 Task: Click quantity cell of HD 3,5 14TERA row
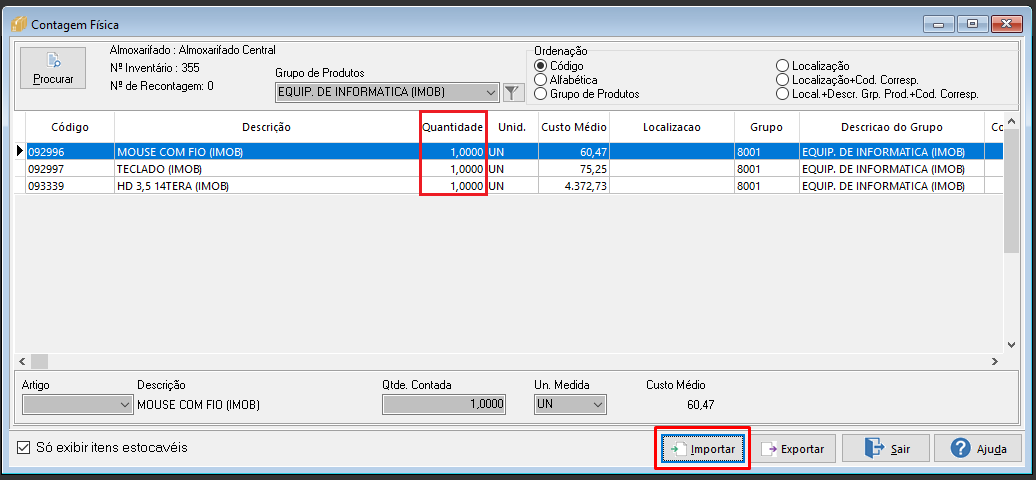click(453, 186)
